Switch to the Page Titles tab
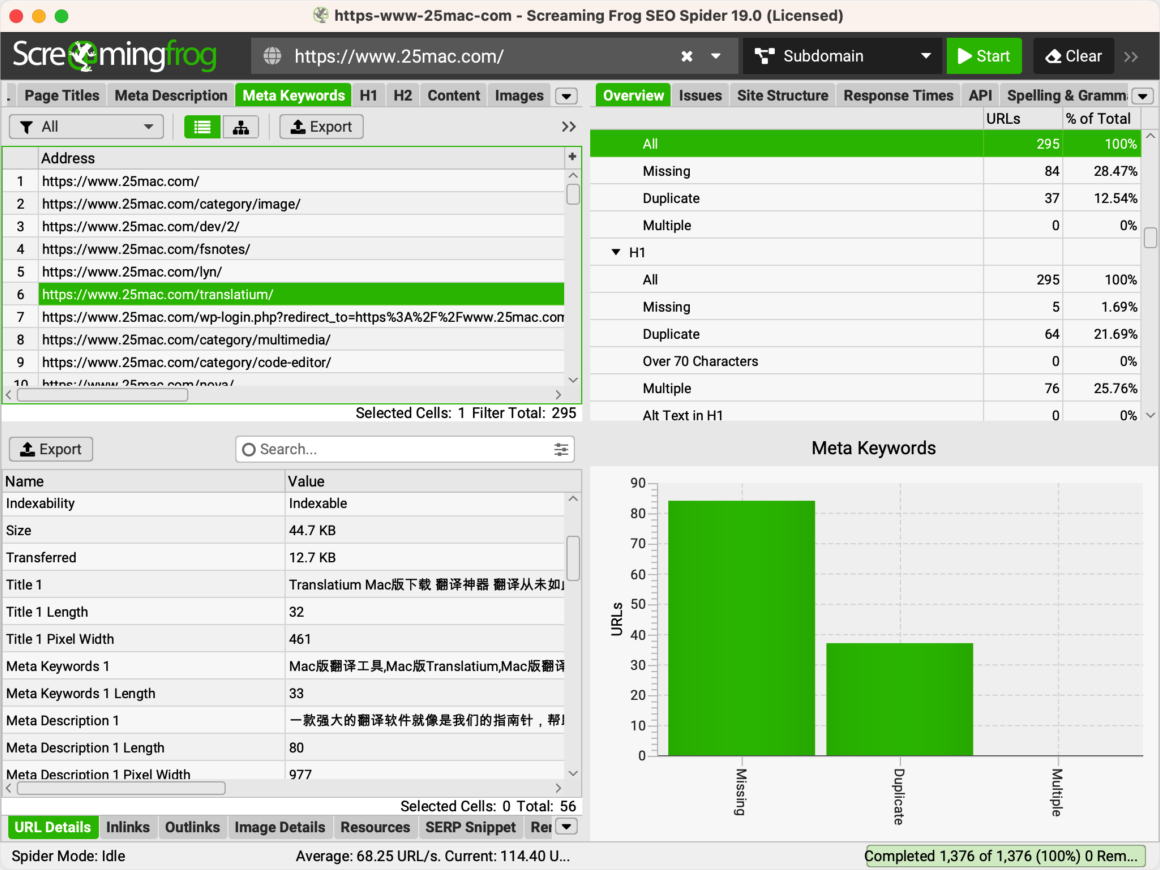 coord(61,95)
